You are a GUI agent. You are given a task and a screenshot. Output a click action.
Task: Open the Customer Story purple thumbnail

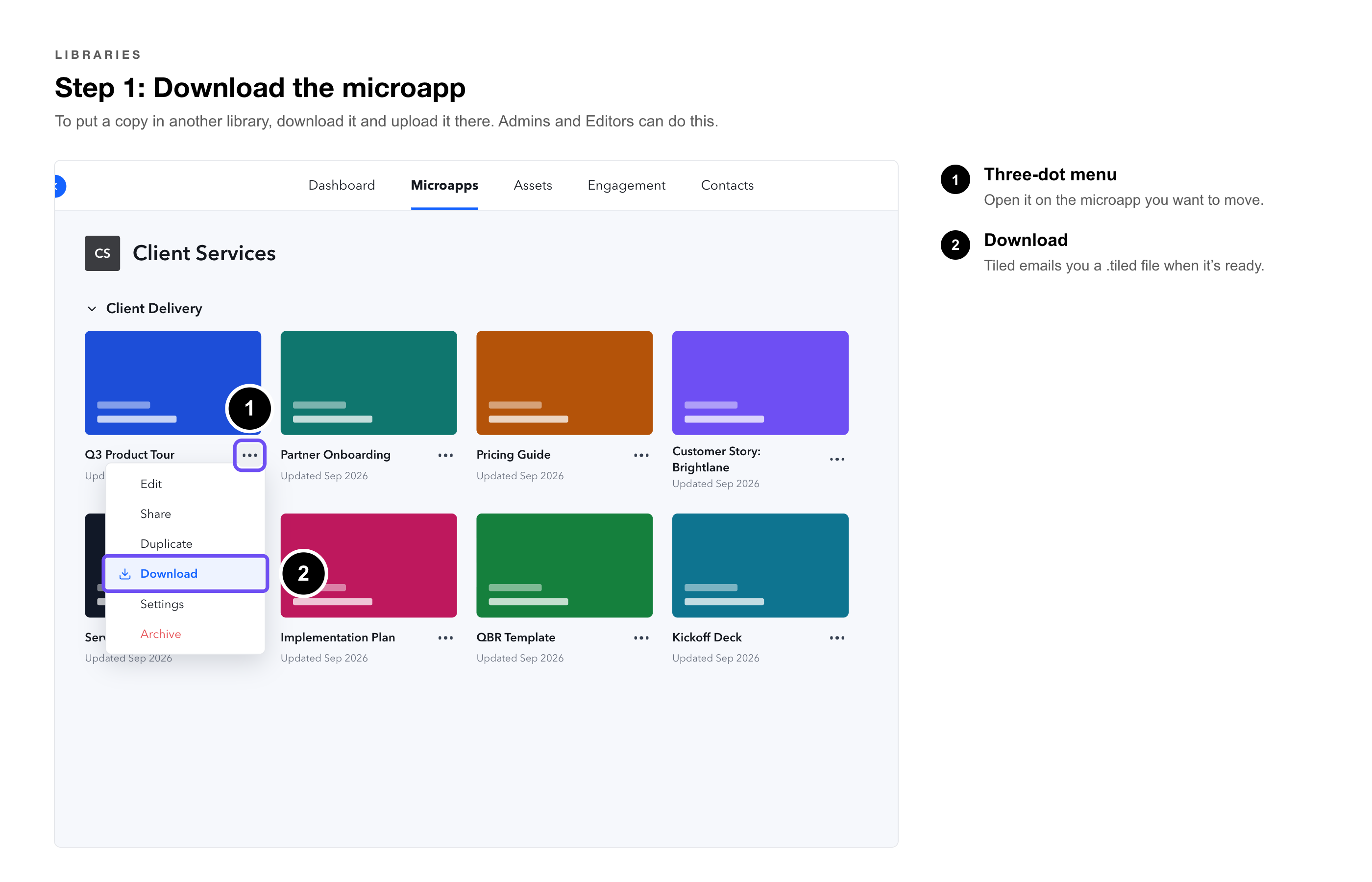click(x=760, y=383)
